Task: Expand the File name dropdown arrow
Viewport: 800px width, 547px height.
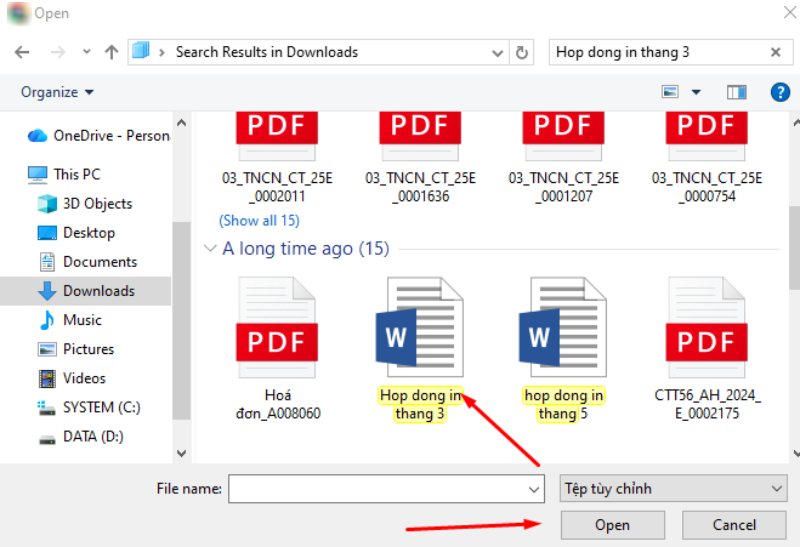Action: [x=534, y=489]
